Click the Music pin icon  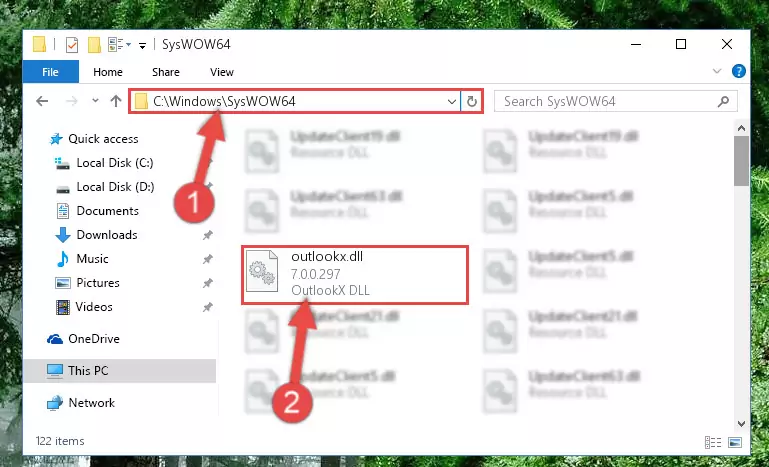pos(208,259)
